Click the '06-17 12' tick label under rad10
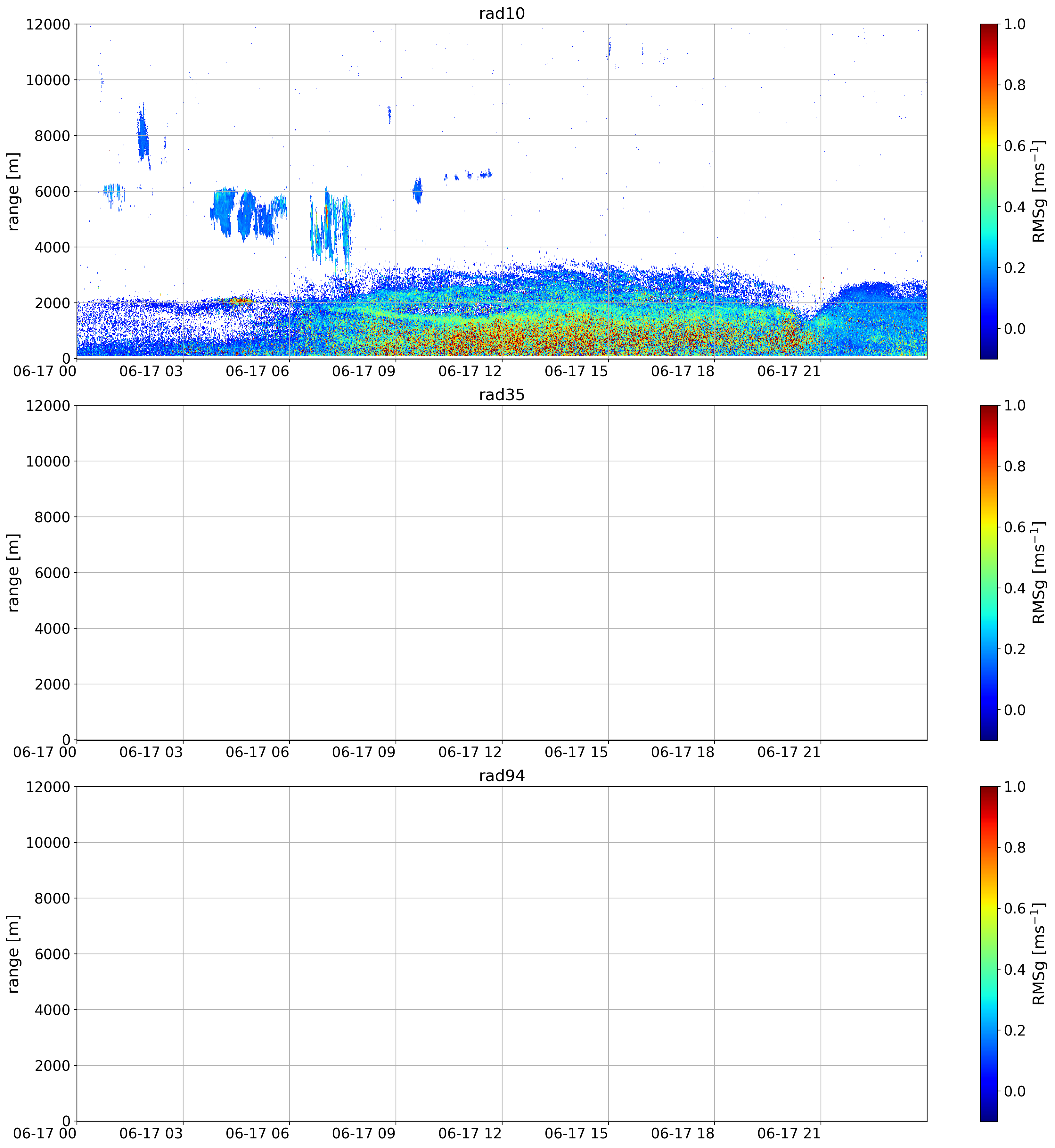Viewport: 1055px width, 1148px height. pos(470,371)
